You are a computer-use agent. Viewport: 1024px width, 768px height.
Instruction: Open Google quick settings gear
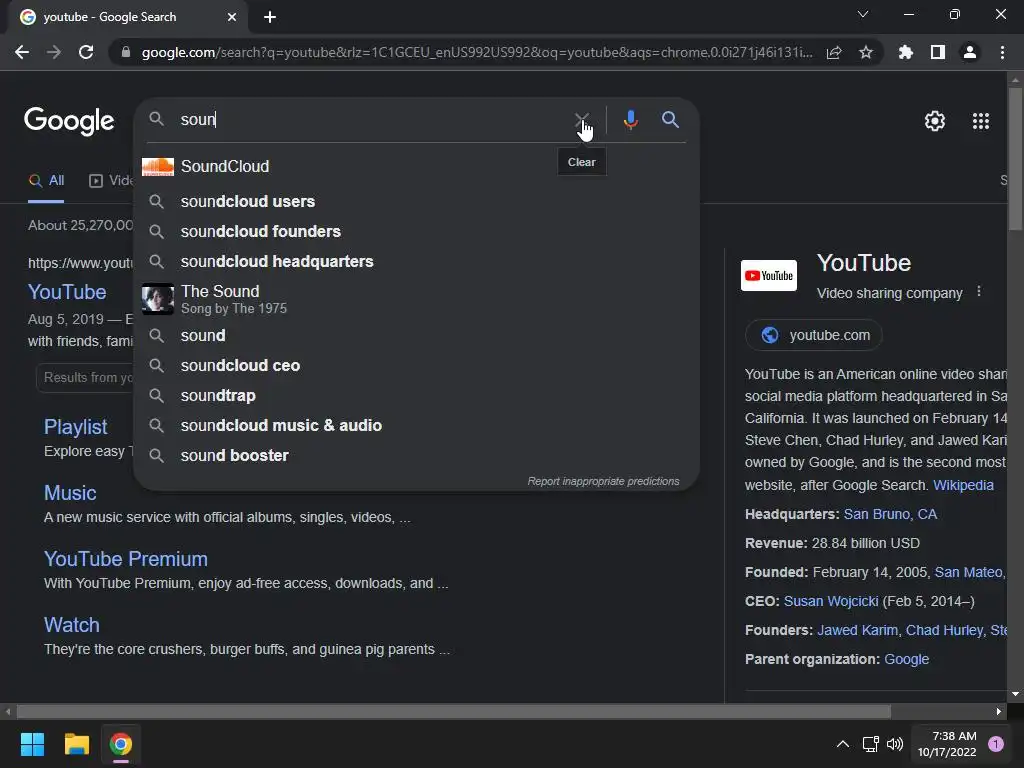pos(935,121)
